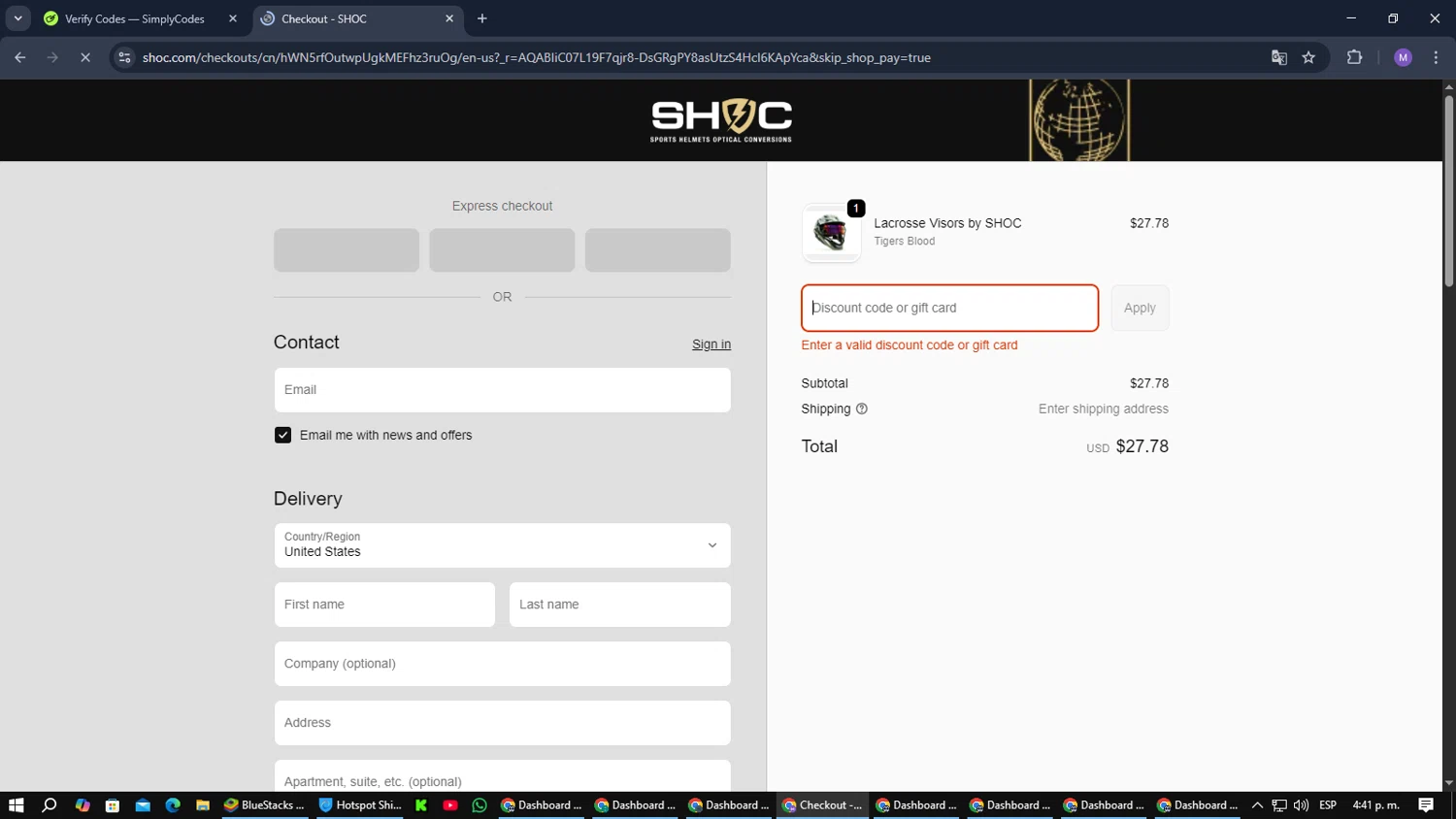
Task: Uncheck Email me with news and offers
Action: coord(282,435)
